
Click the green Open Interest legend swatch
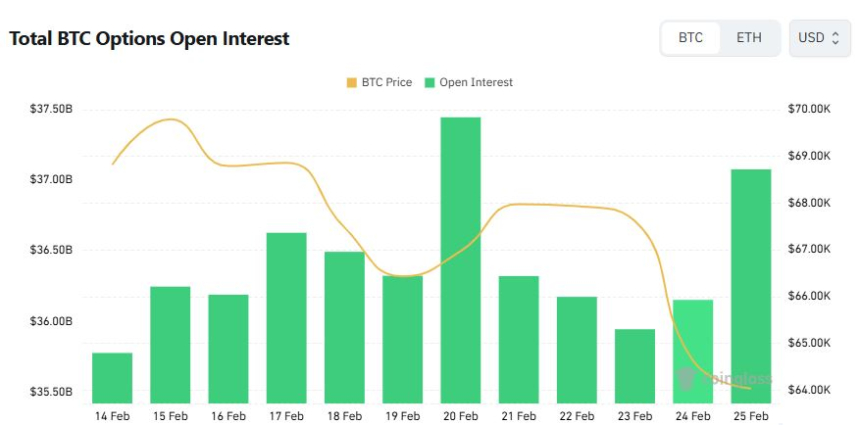coord(431,82)
